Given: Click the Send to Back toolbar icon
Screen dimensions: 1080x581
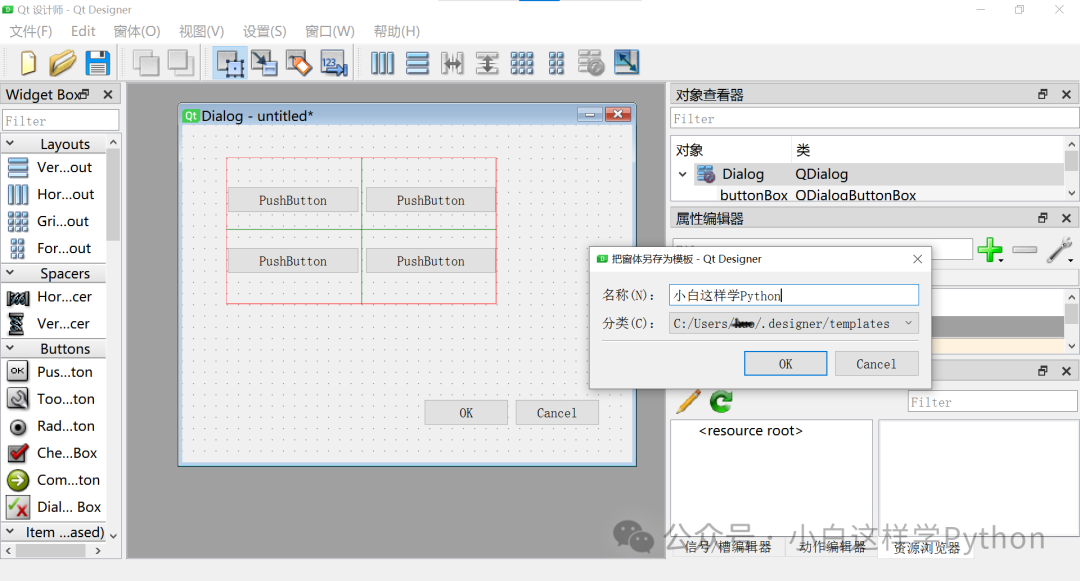Looking at the screenshot, I should click(x=145, y=63).
